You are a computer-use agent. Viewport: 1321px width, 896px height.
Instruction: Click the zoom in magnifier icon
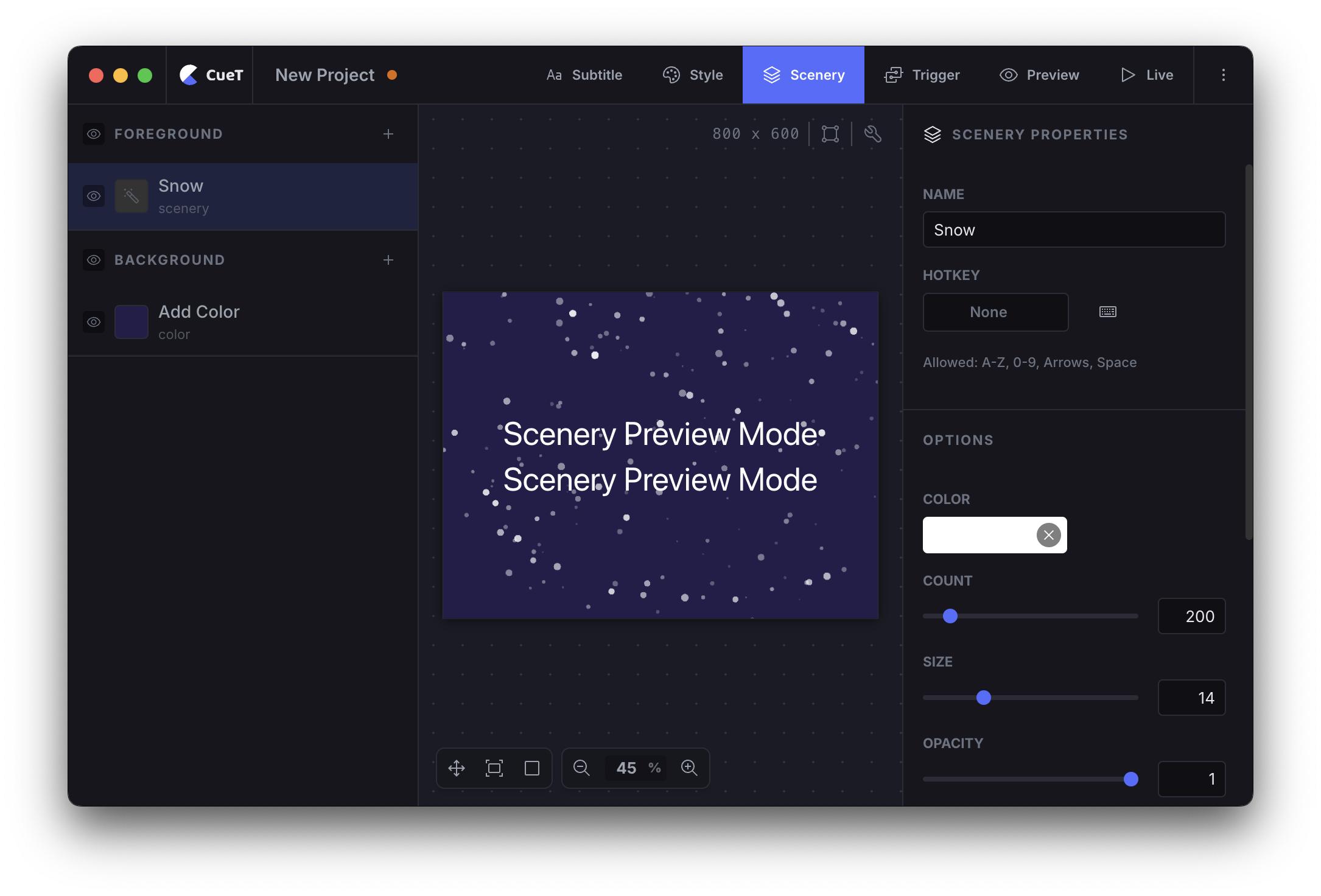pos(689,768)
